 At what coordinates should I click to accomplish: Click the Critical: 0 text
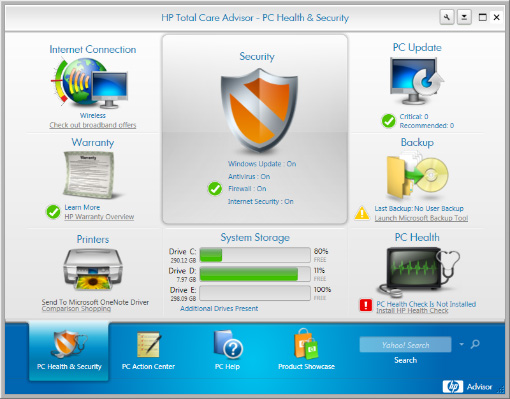point(414,116)
